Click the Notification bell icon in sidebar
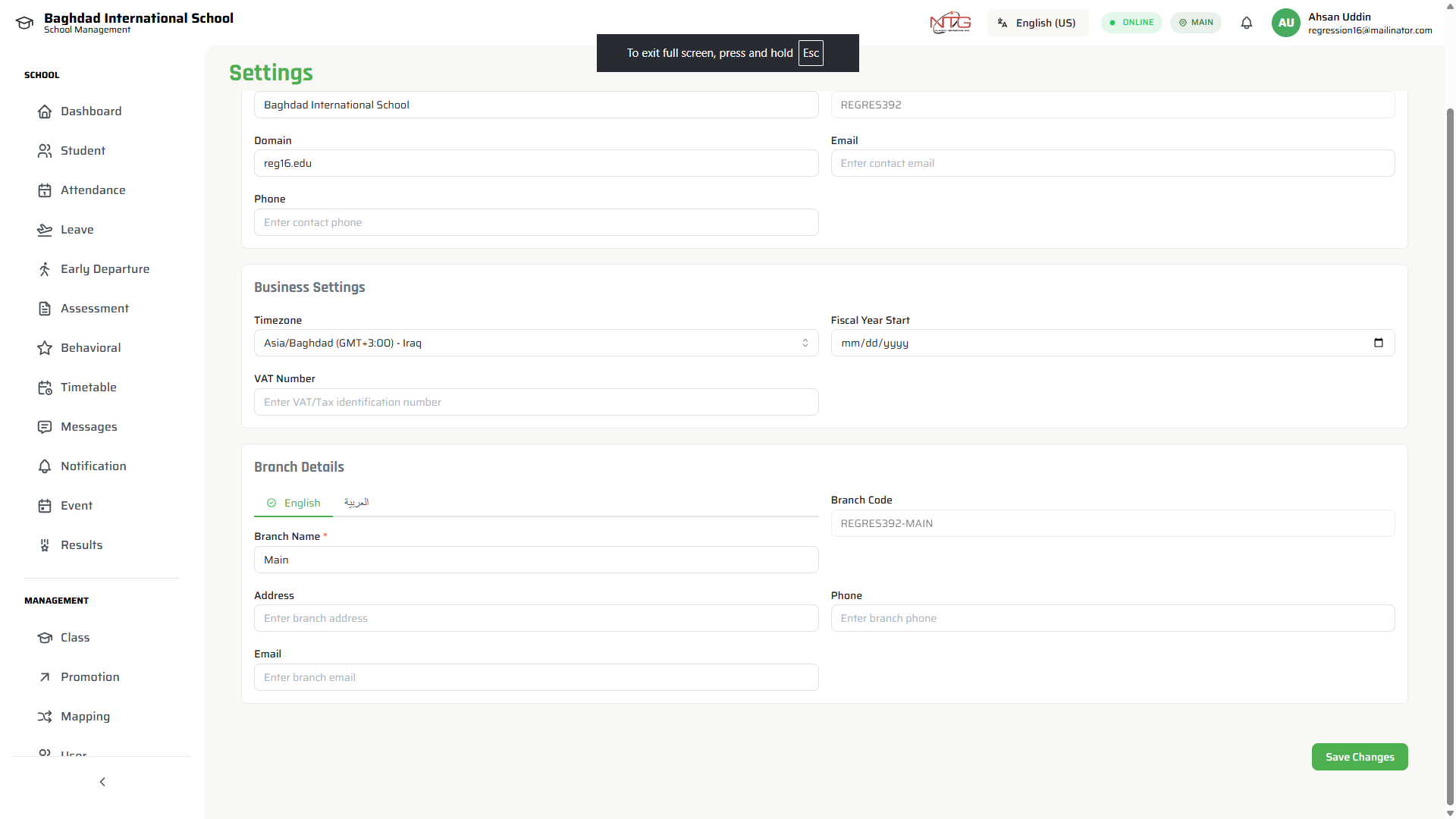The width and height of the screenshot is (1456, 819). pyautogui.click(x=45, y=466)
